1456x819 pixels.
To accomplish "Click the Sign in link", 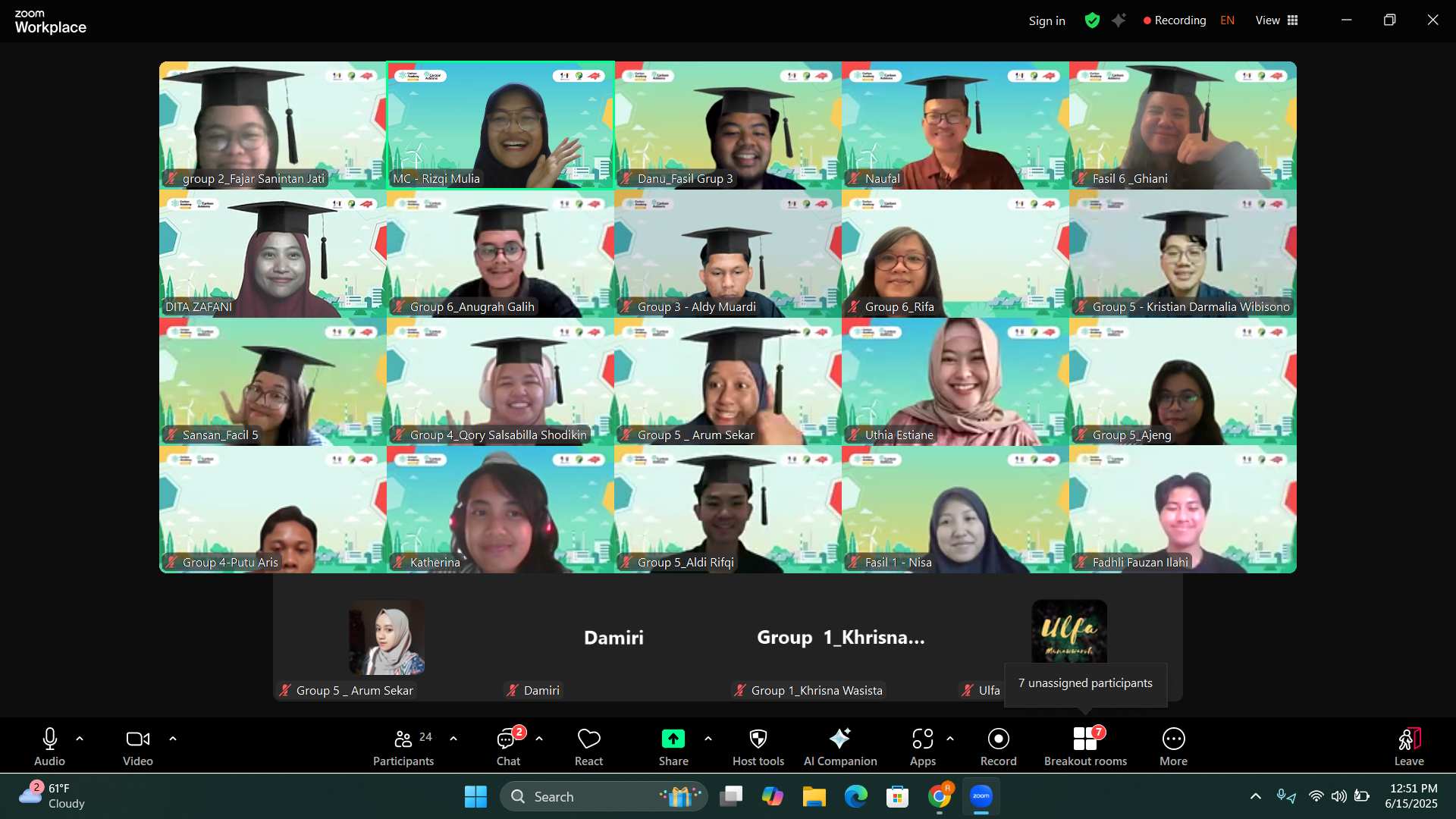I will click(x=1046, y=21).
